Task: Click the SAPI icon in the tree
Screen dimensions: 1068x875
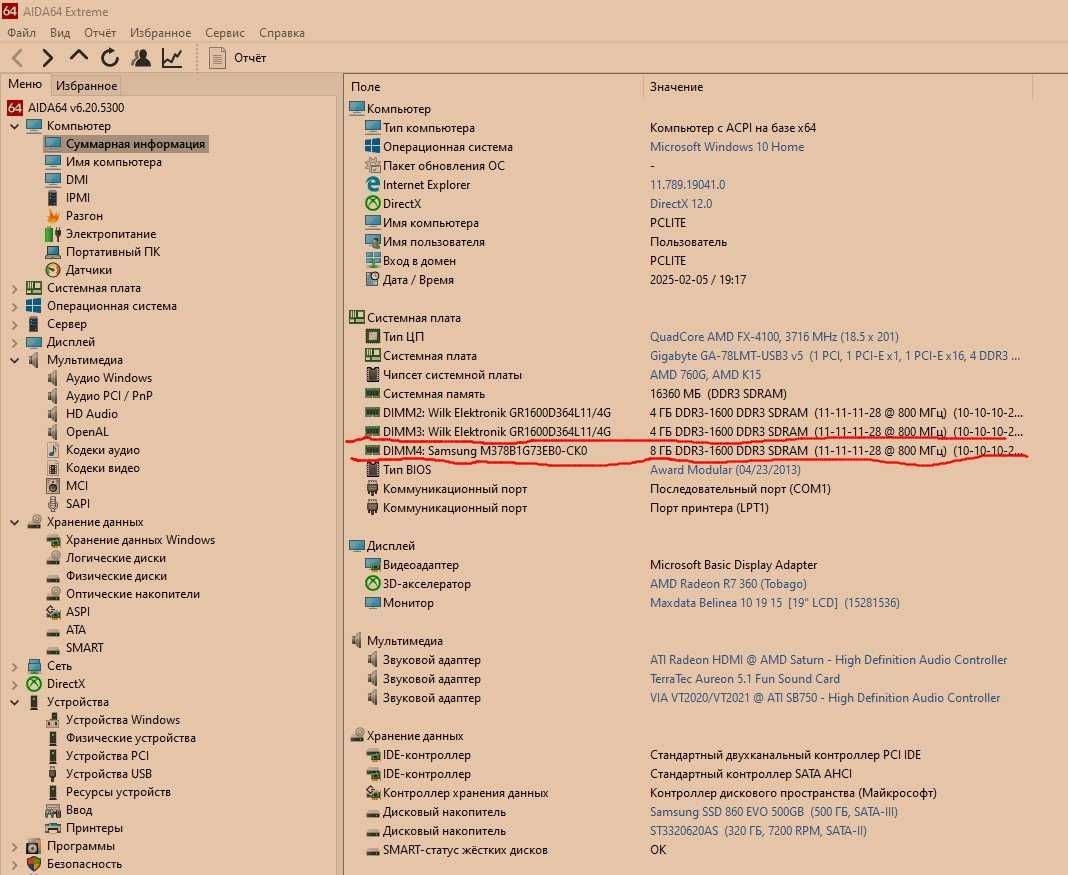Action: click(52, 504)
